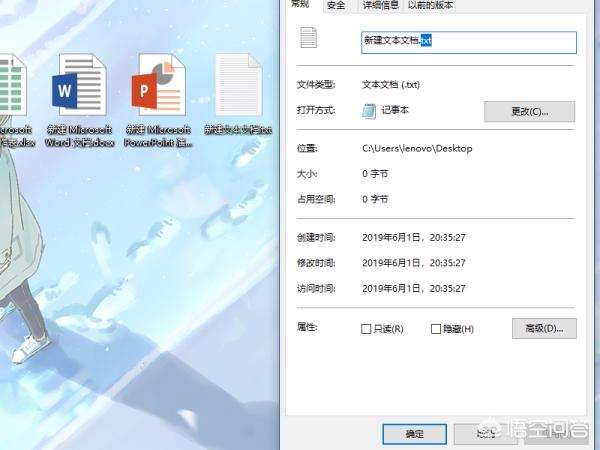Click the creation time value beside 创建时间

click(414, 238)
